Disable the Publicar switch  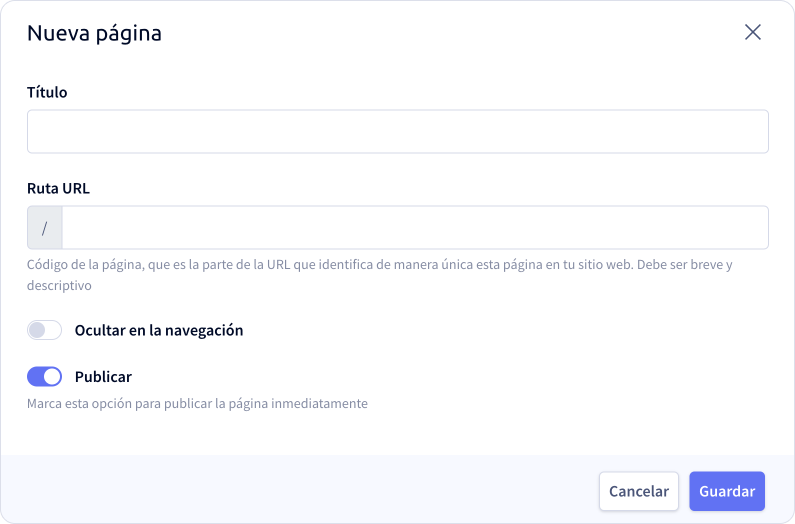pyautogui.click(x=45, y=377)
